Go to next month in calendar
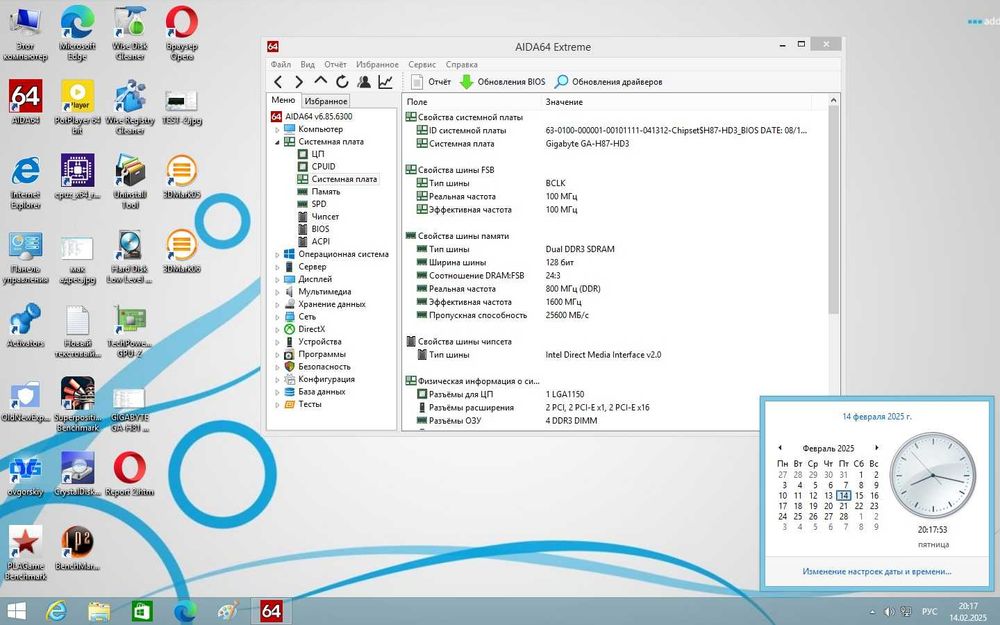 (x=876, y=448)
